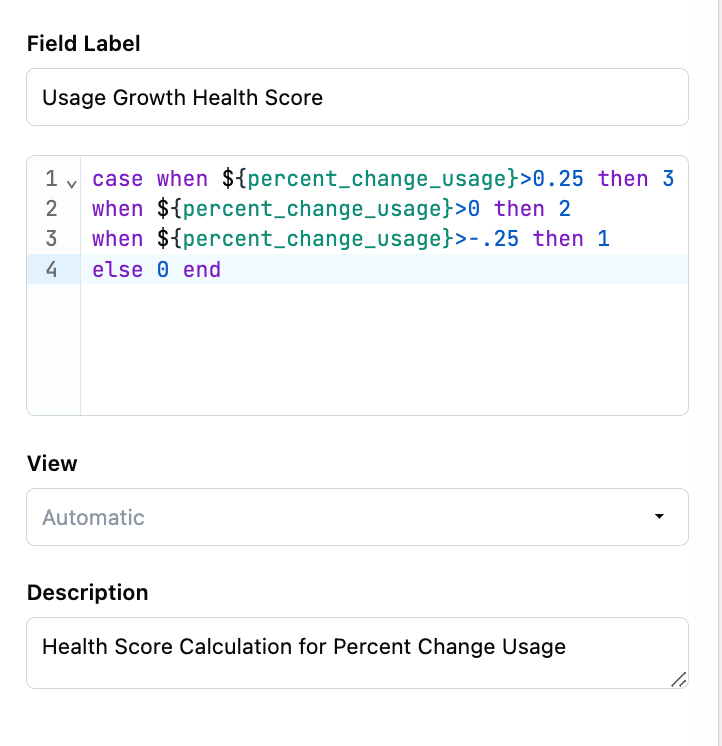
Task: Click percent_change_usage variable on line 2
Action: click(x=312, y=209)
